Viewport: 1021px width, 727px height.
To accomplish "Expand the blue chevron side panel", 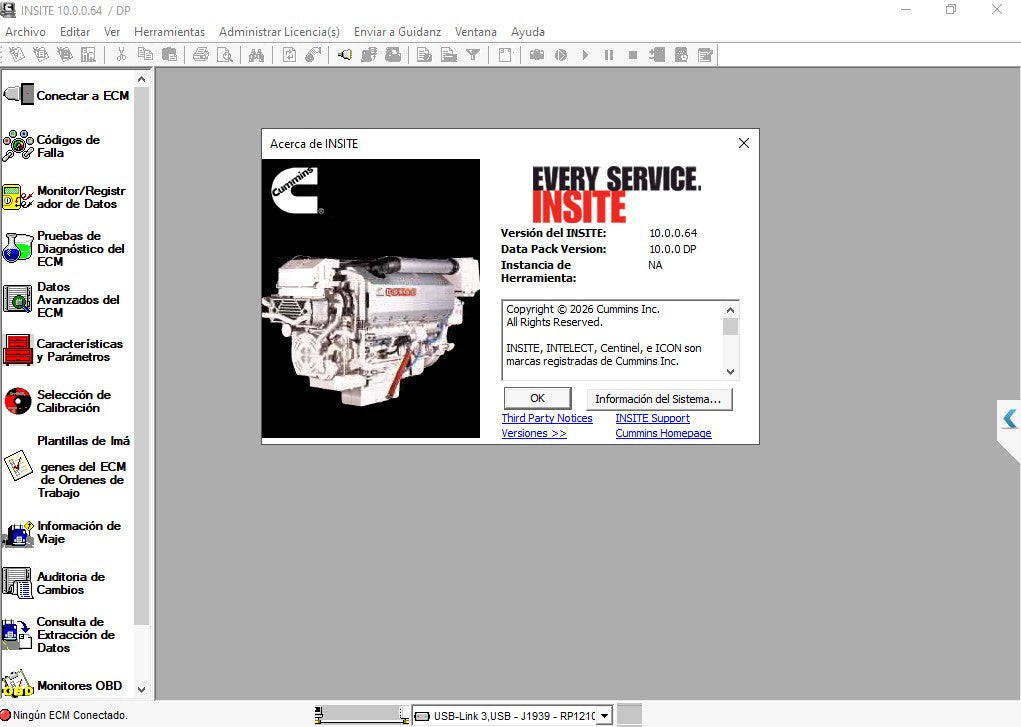I will [1009, 418].
